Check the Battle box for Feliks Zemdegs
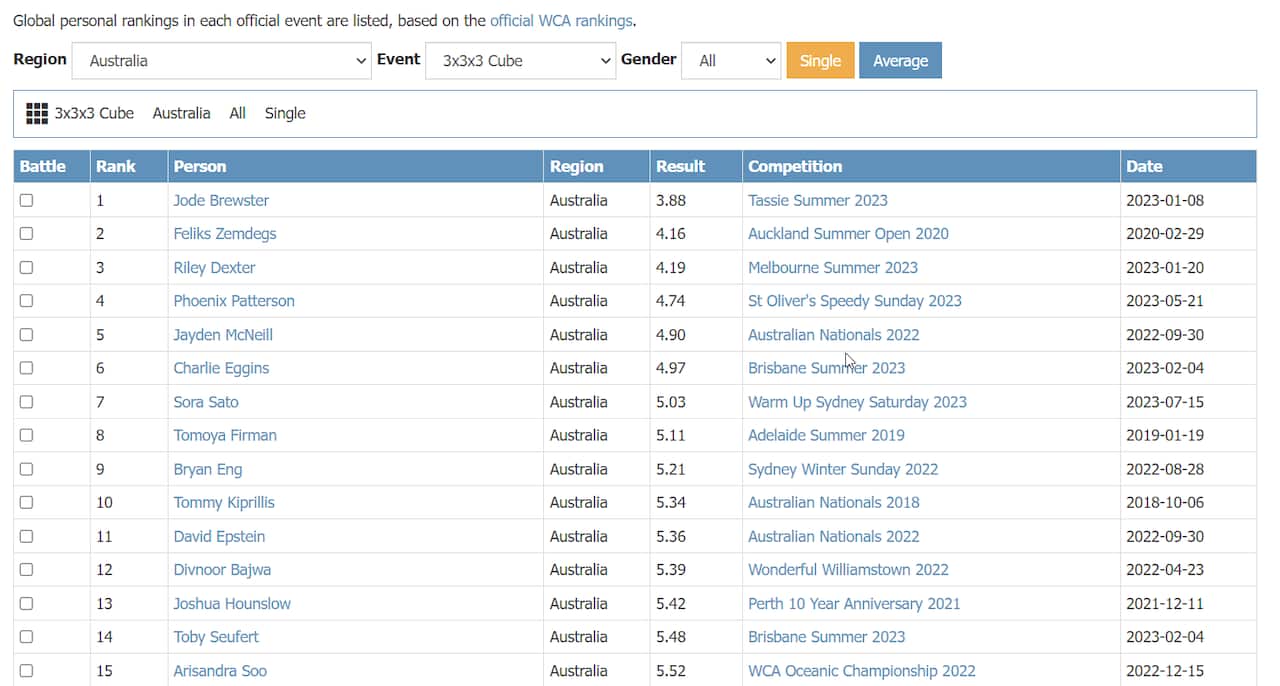Screen dimensions: 1280x686 click(x=26, y=234)
